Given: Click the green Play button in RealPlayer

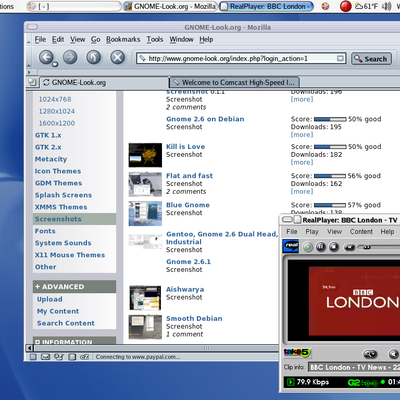Looking at the screenshot, I should click(308, 247).
